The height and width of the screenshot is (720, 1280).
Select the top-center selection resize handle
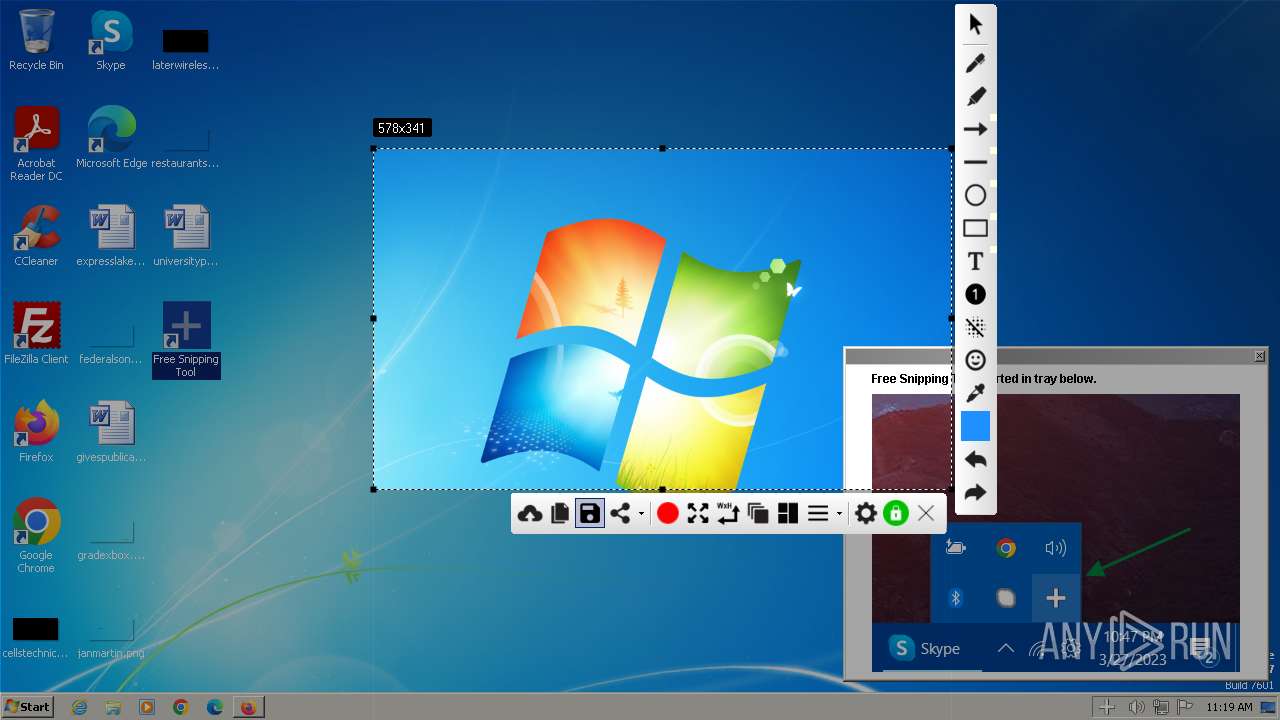click(663, 148)
